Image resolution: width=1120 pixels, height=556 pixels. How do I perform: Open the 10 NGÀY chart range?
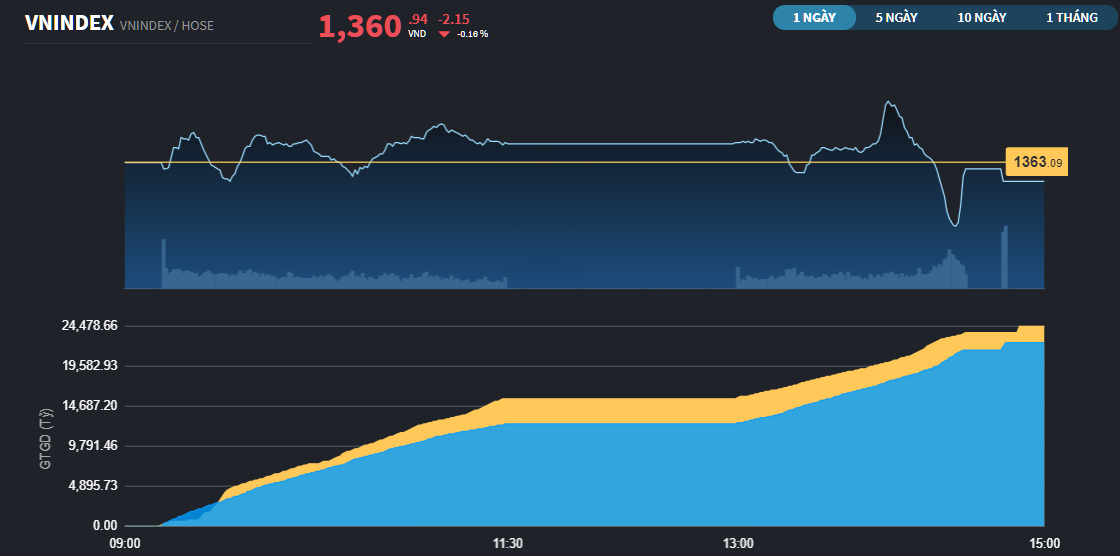981,18
